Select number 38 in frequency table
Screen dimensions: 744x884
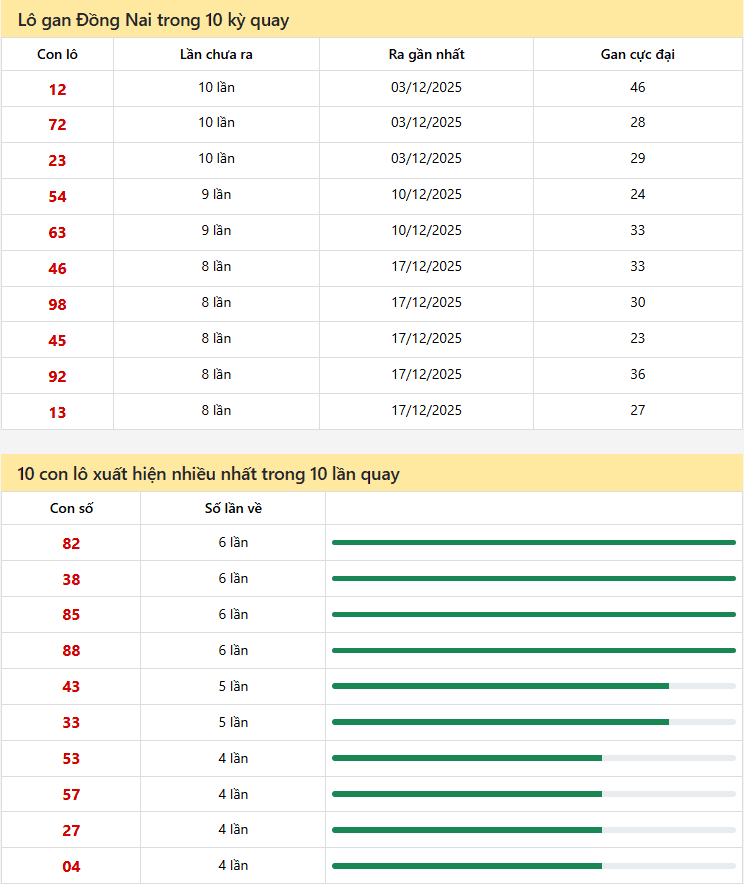tap(71, 579)
